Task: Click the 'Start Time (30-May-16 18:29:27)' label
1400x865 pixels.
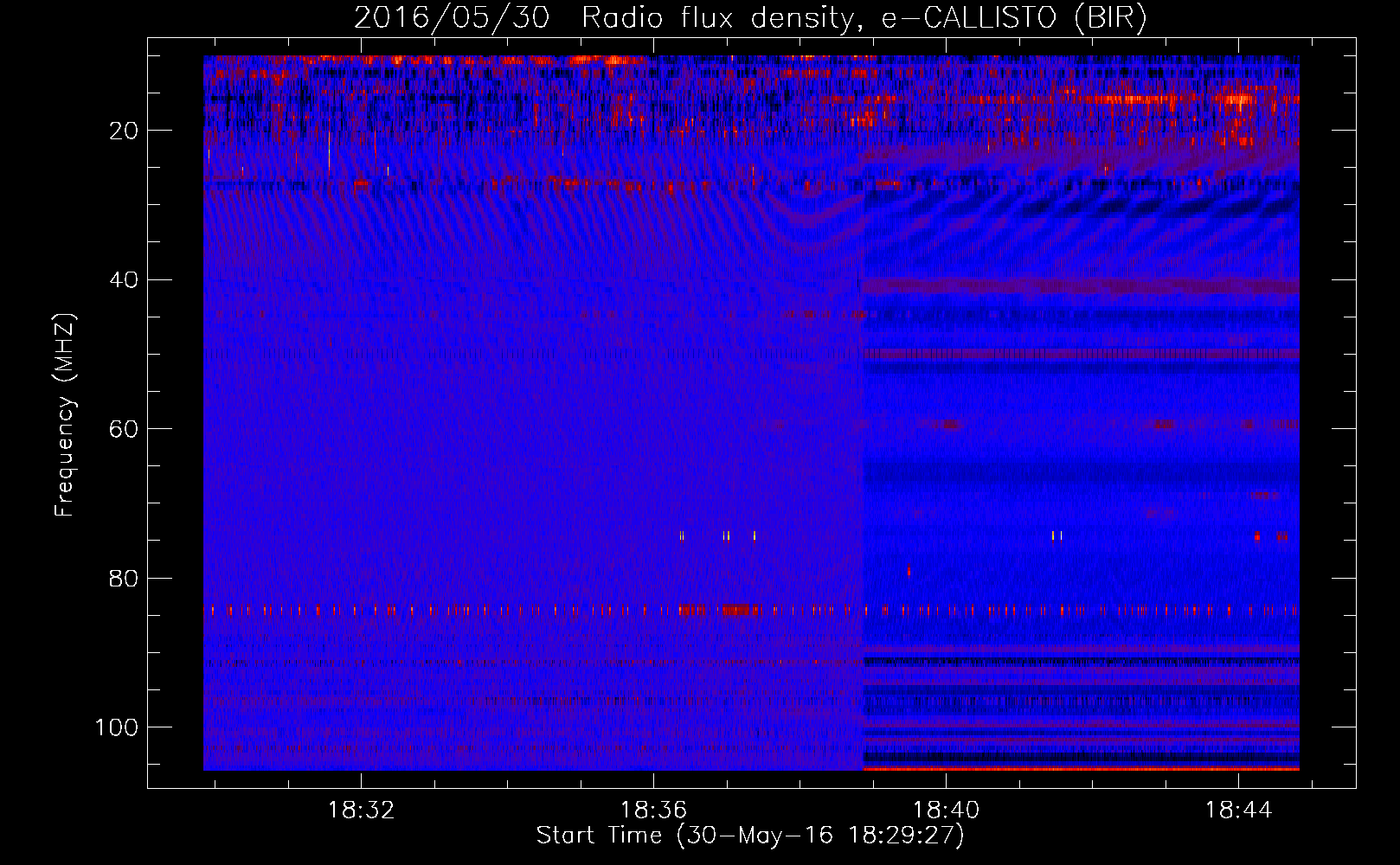Action: click(x=750, y=836)
